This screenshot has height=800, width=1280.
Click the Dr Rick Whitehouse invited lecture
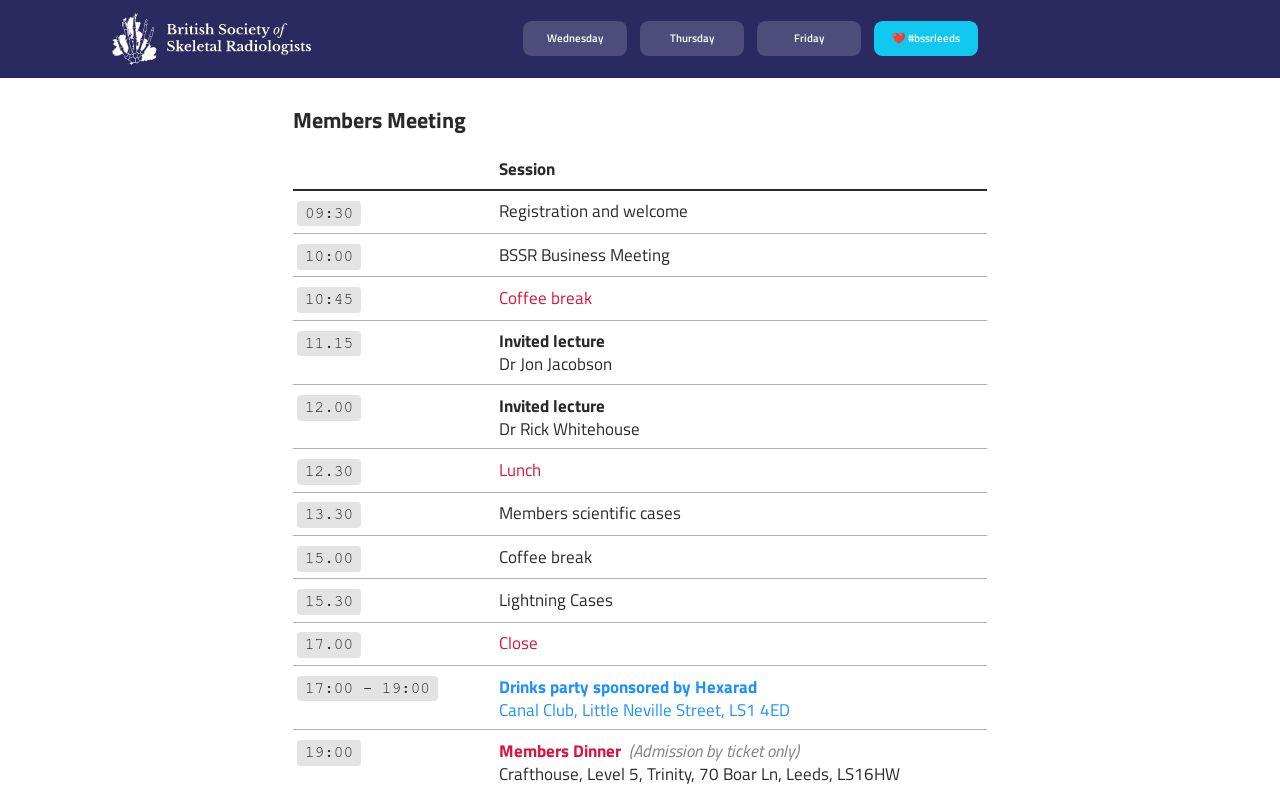(x=569, y=429)
